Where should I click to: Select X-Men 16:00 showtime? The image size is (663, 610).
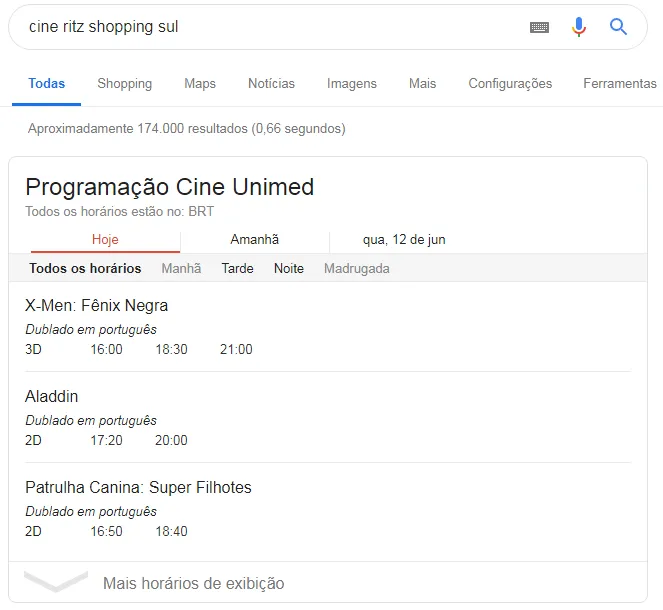coord(107,349)
